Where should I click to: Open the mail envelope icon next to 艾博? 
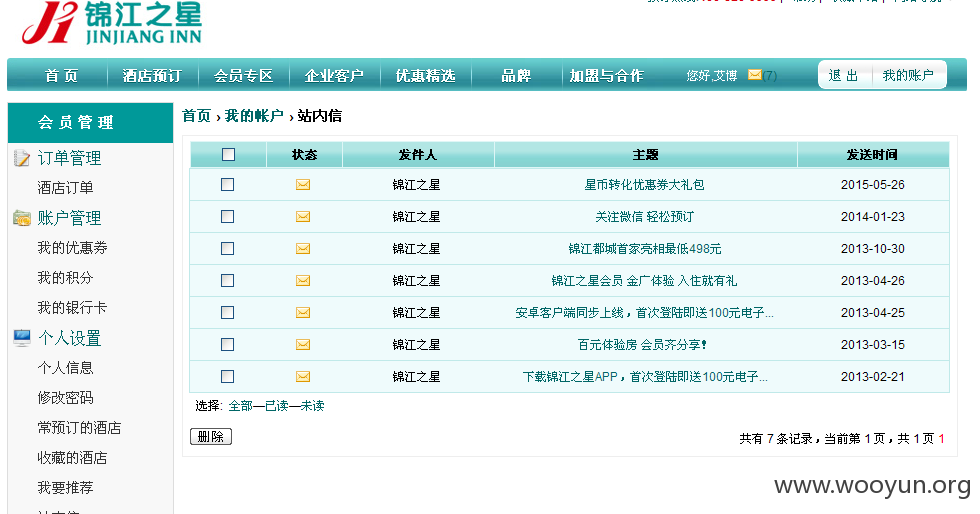[x=755, y=75]
